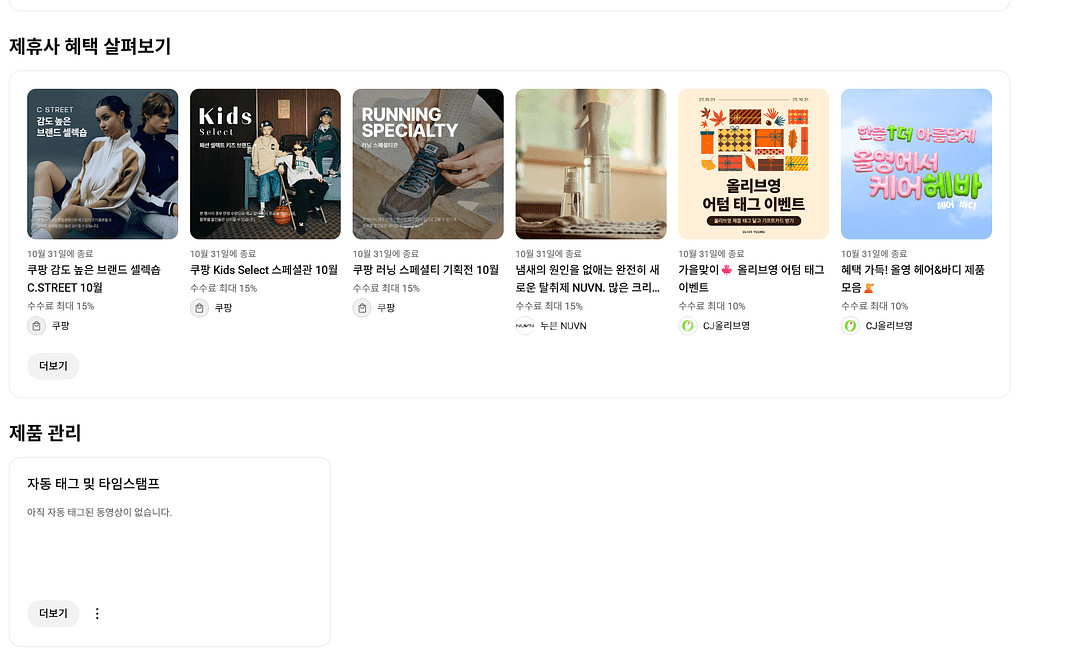Open 올리브영 어텀 태그 이벤트 thumbnail
1080x659 pixels.
(753, 164)
